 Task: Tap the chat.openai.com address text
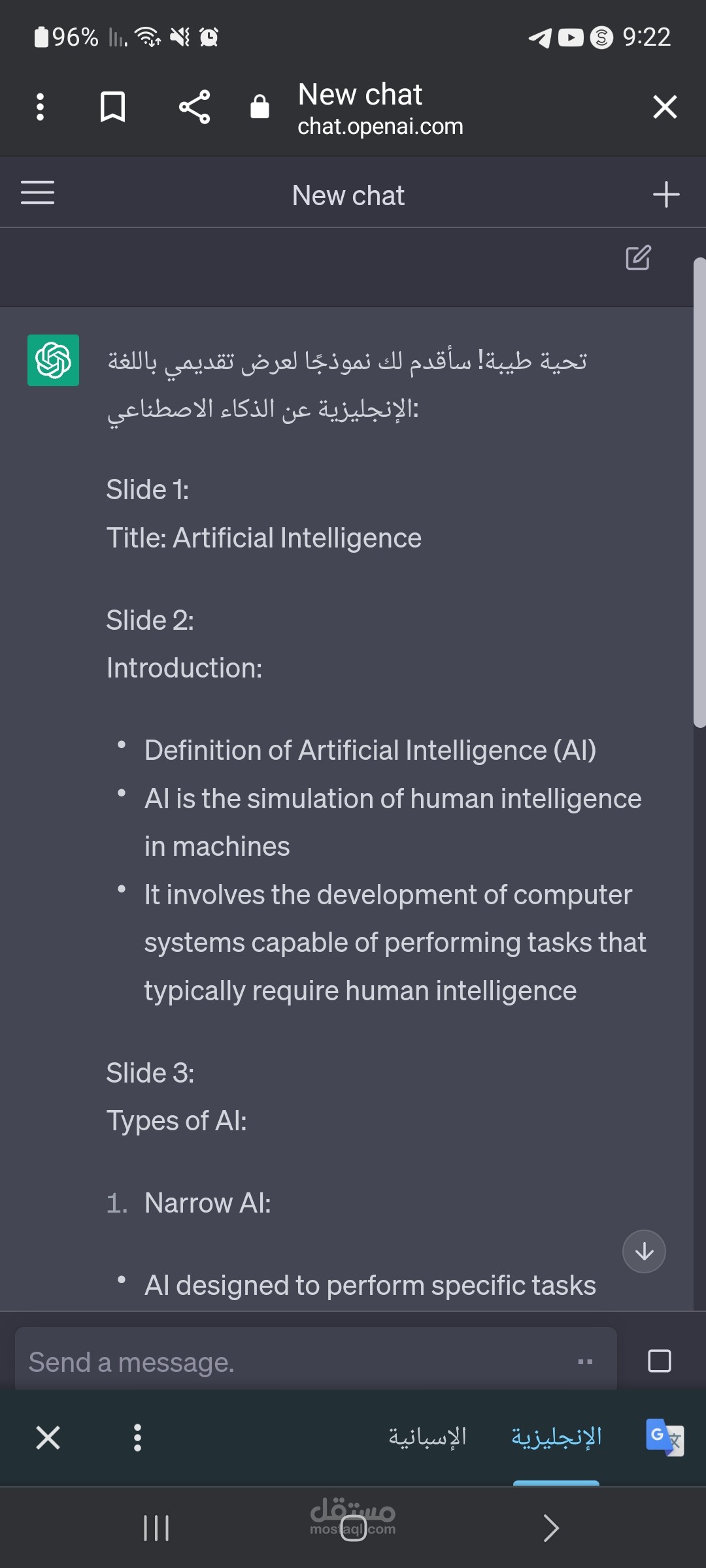[x=380, y=126]
